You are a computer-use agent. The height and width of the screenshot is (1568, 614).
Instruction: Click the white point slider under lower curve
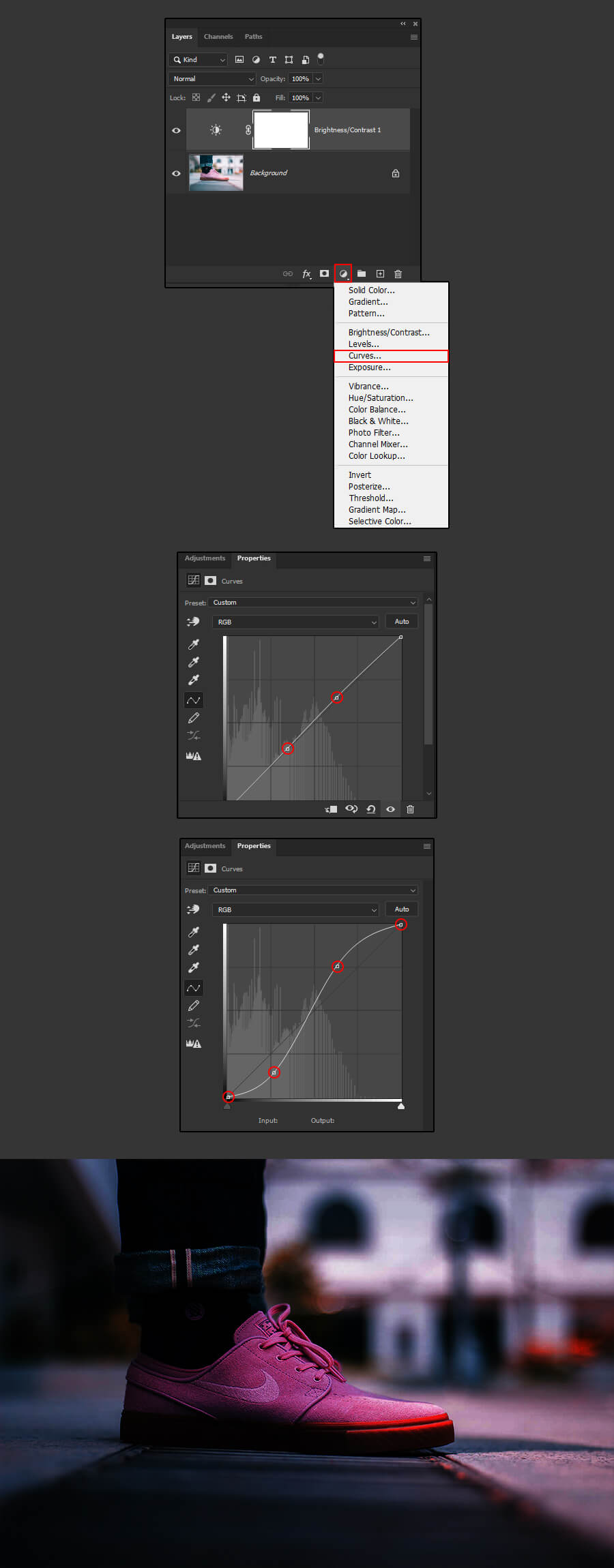click(x=401, y=1106)
